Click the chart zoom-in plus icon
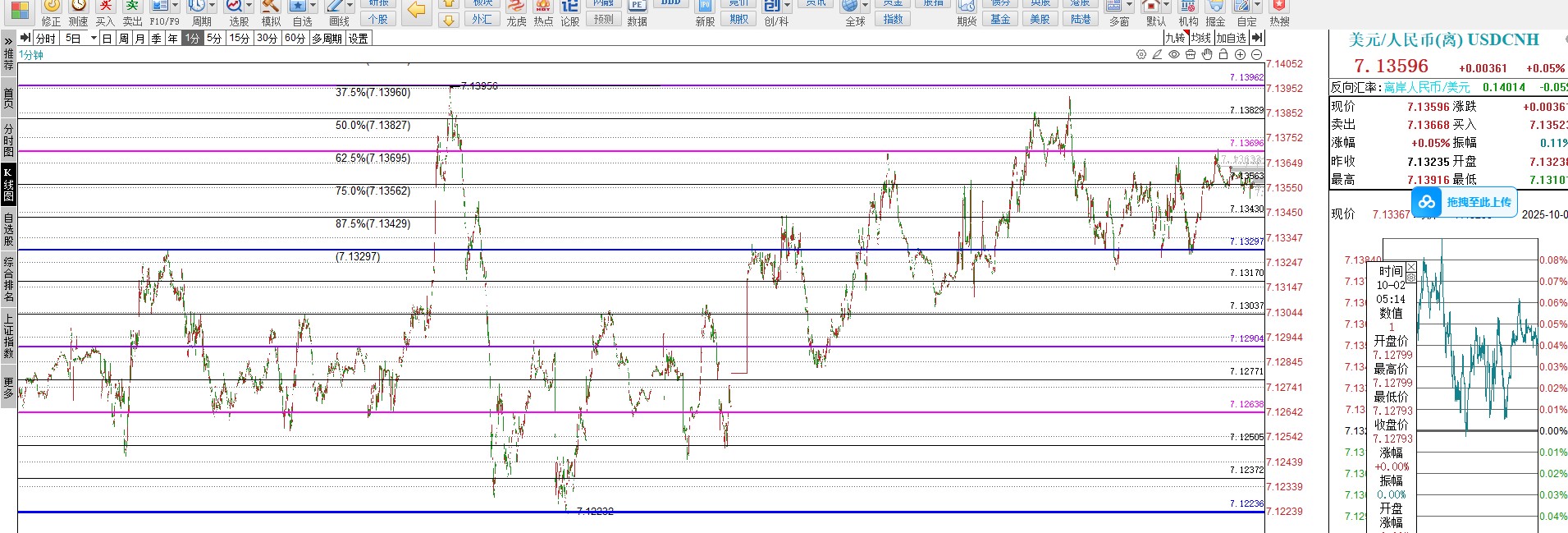 click(x=1240, y=54)
